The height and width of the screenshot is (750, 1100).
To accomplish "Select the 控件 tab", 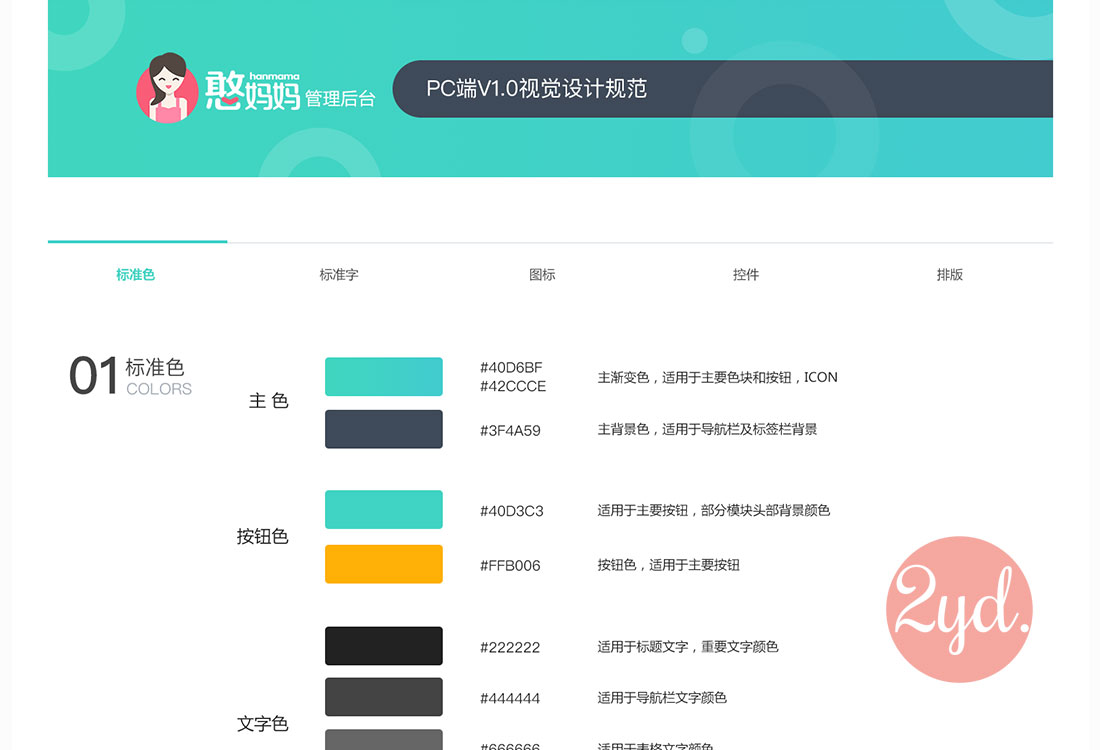I will (x=746, y=275).
